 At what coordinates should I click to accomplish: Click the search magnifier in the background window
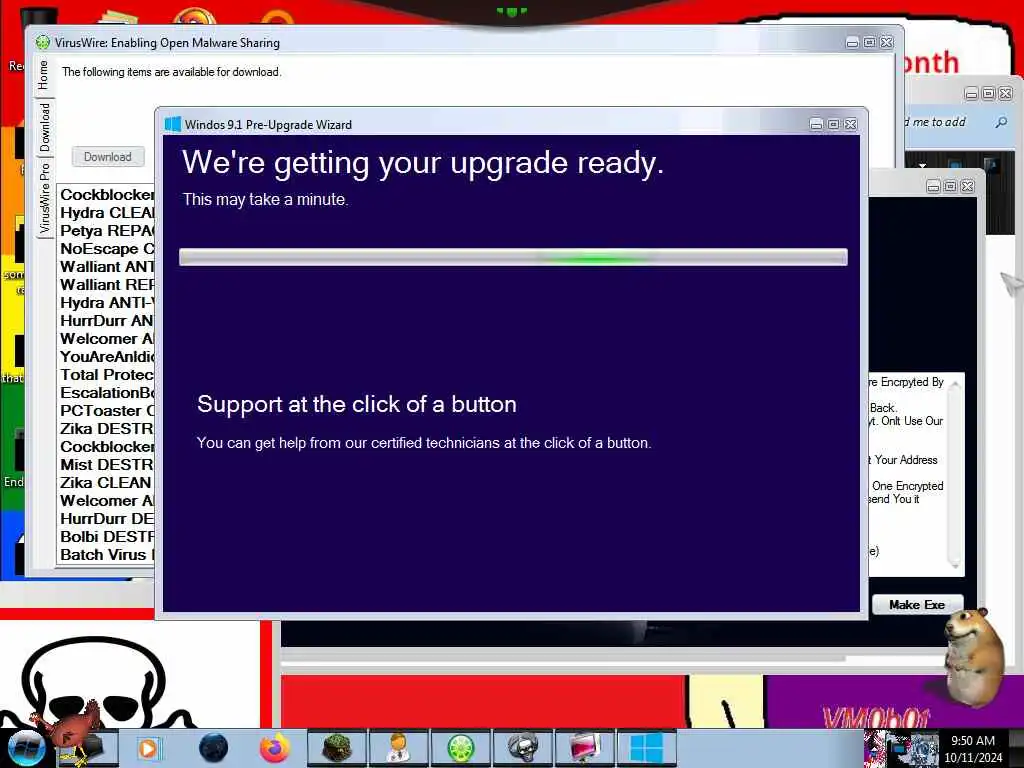click(1001, 122)
